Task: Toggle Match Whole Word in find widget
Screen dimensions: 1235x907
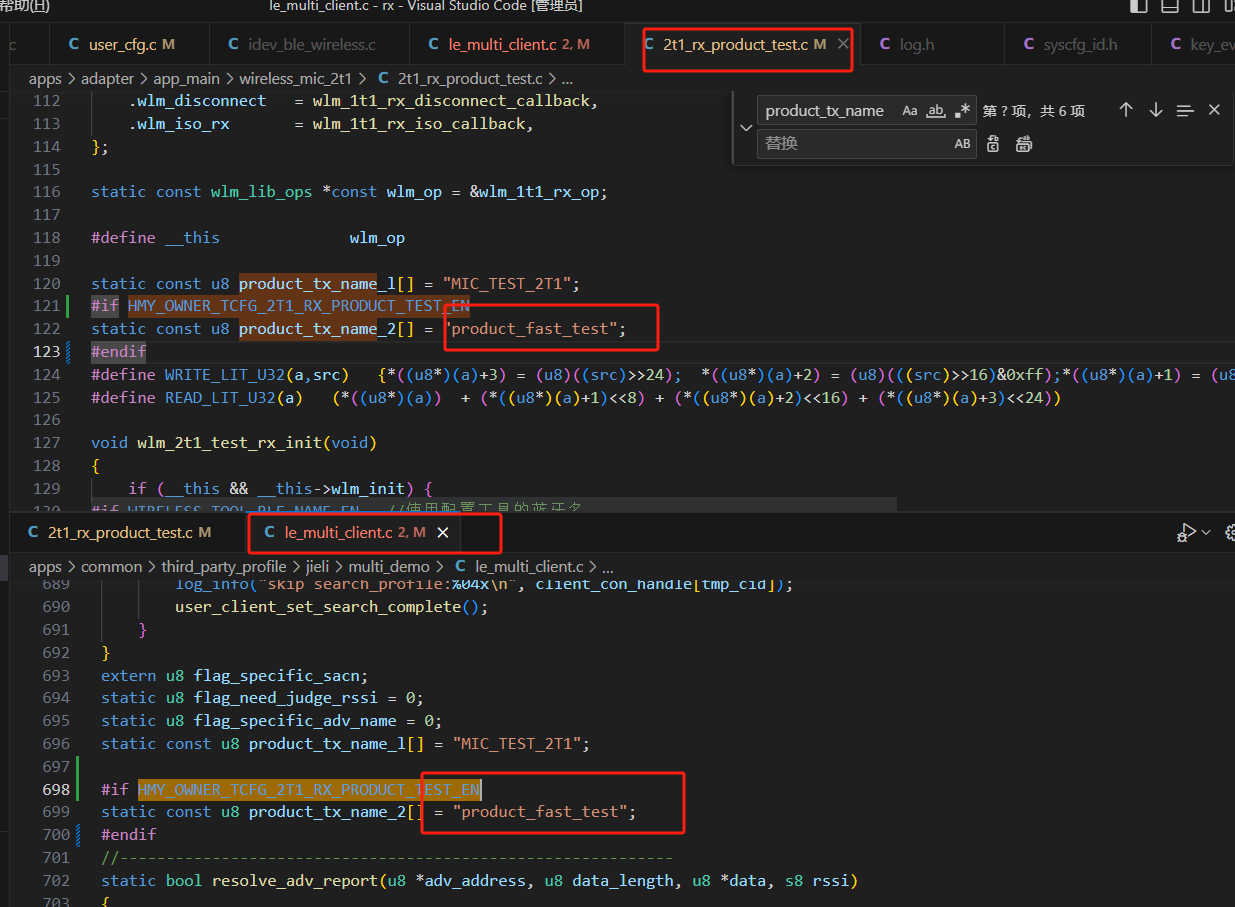Action: [936, 111]
